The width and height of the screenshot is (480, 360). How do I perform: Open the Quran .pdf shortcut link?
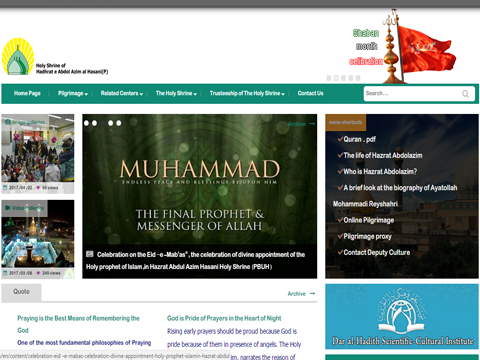359,139
